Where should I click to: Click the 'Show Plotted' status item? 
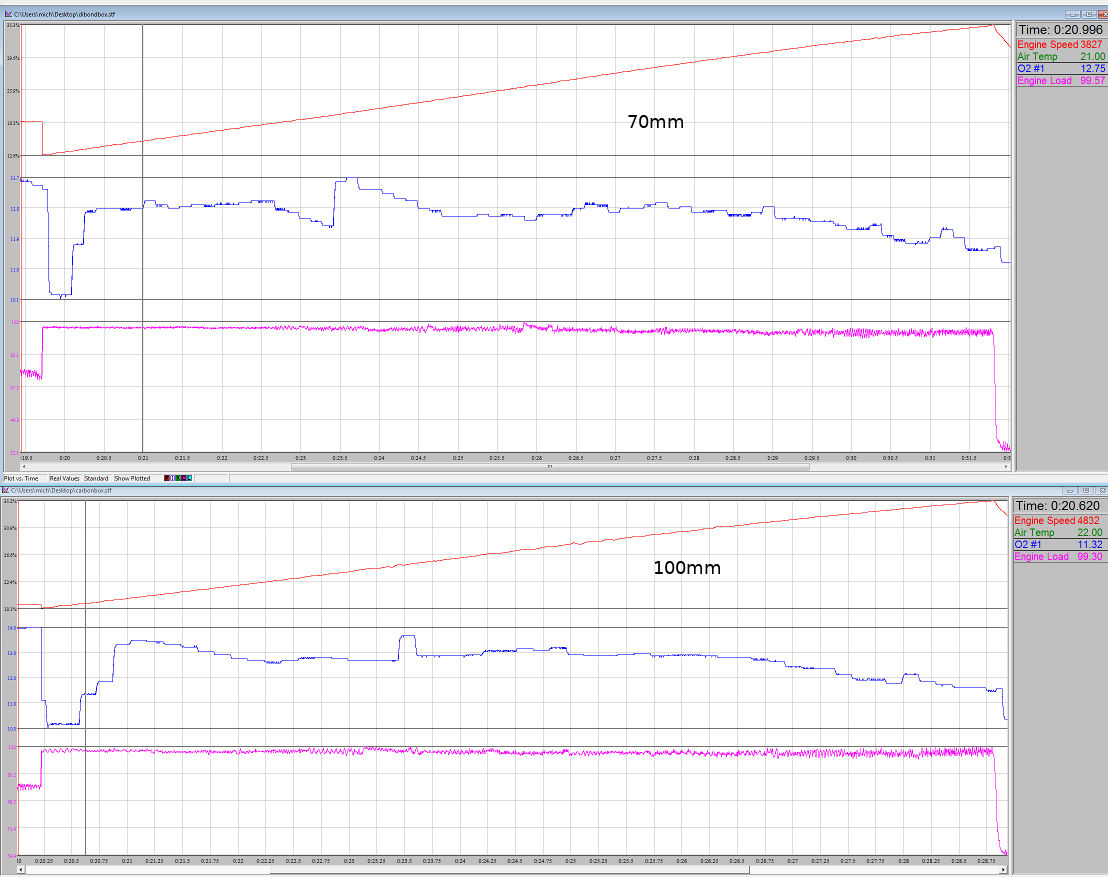pyautogui.click(x=132, y=479)
